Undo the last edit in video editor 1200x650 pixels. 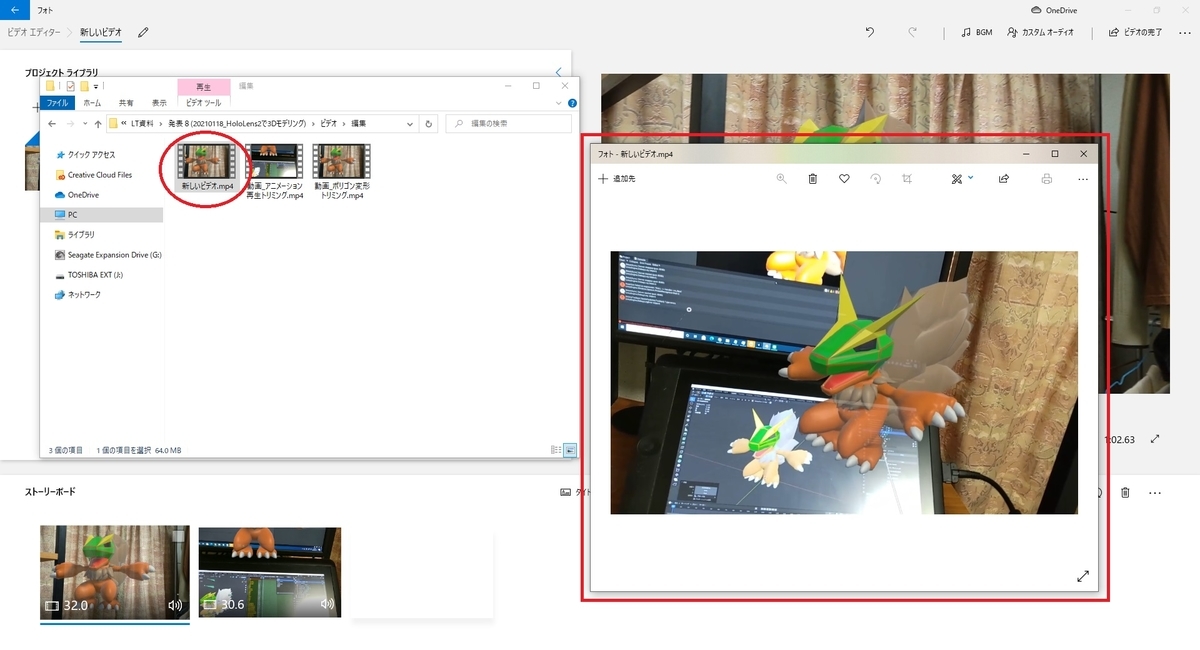(870, 32)
